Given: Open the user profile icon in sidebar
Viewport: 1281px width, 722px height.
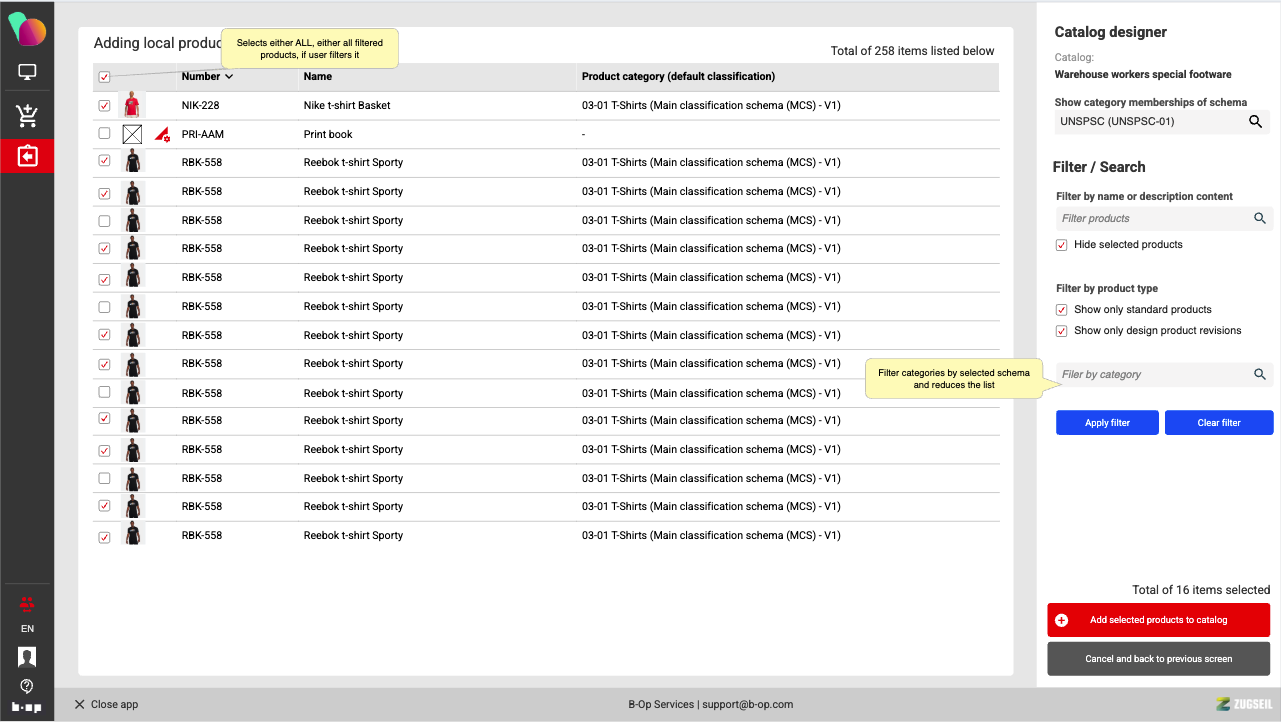Looking at the screenshot, I should click(27, 657).
